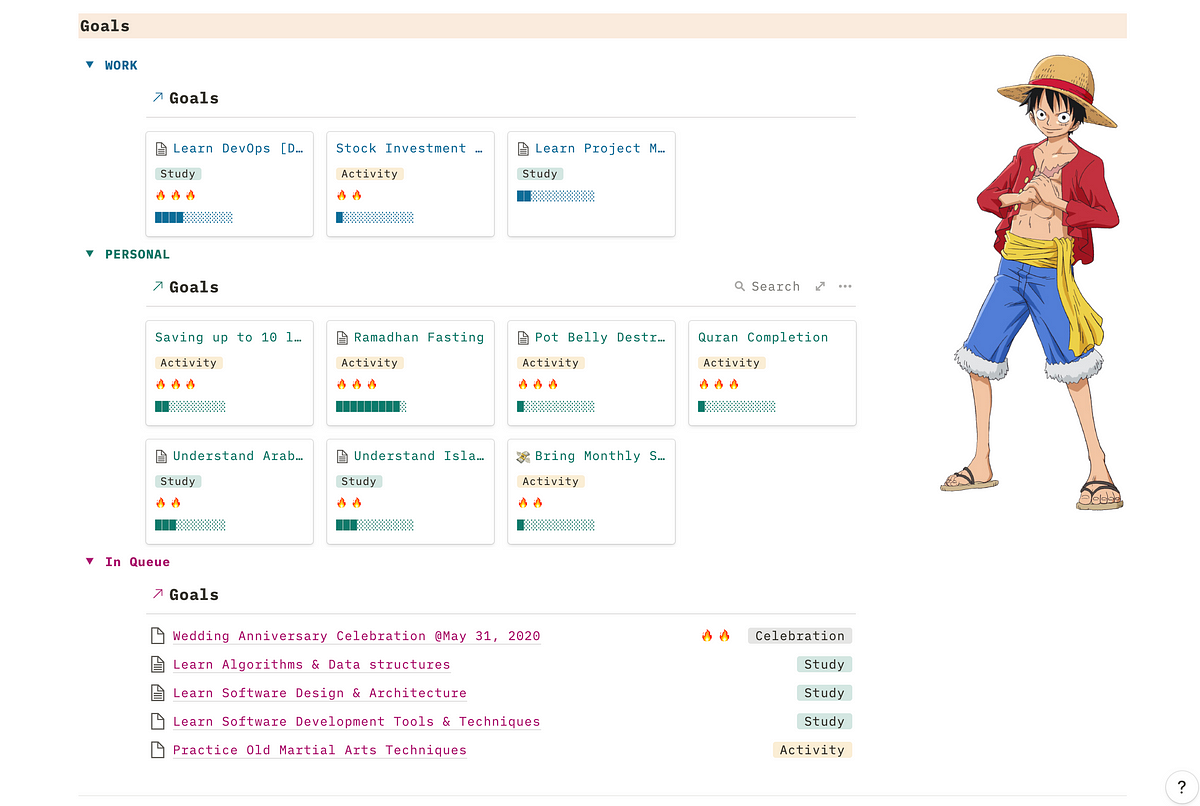Open the Understand Isla... card

[x=411, y=492]
